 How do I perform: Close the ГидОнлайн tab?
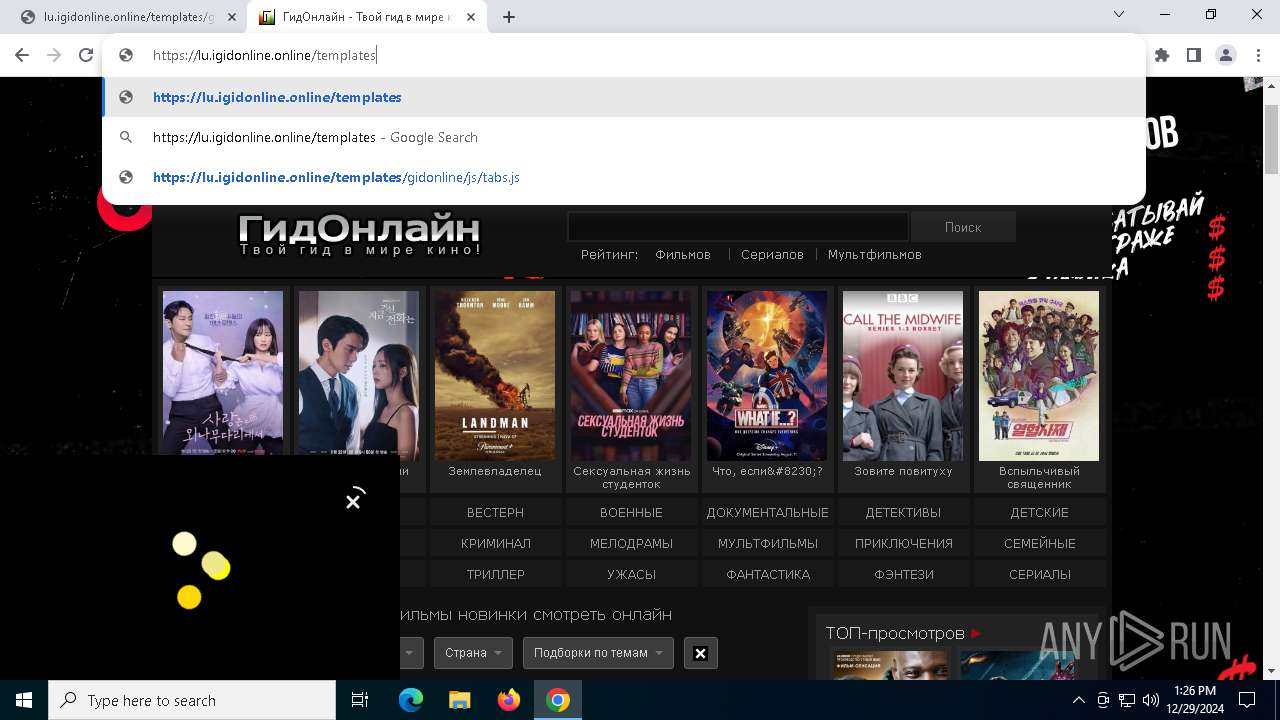[x=473, y=17]
